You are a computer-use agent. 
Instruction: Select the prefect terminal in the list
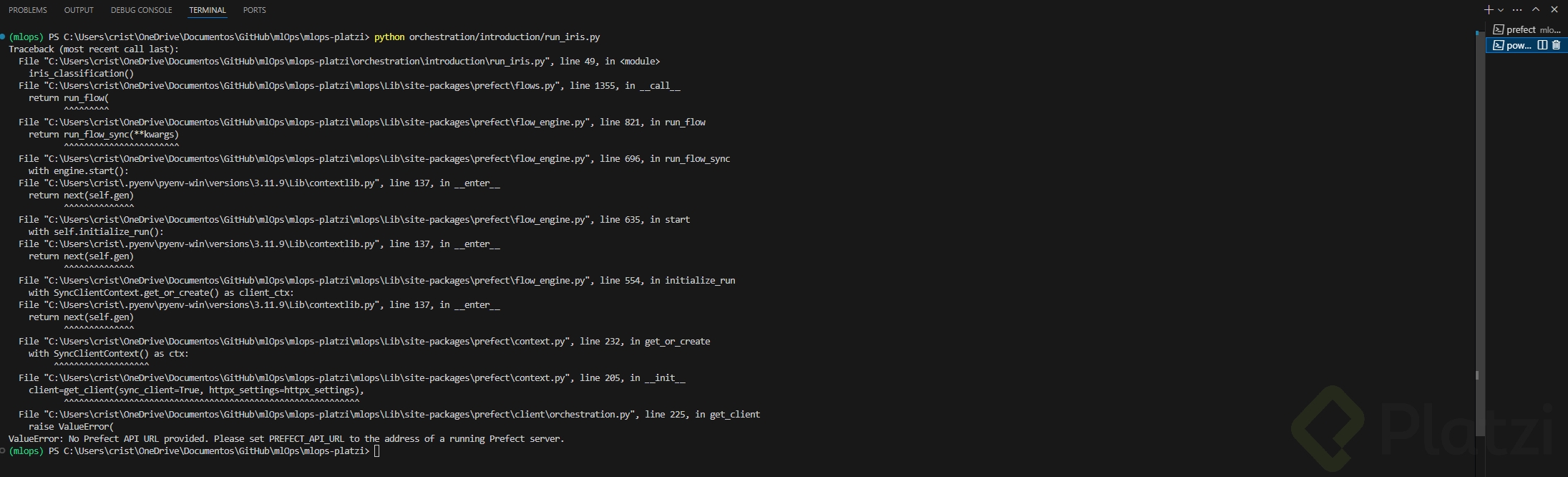[x=1525, y=29]
